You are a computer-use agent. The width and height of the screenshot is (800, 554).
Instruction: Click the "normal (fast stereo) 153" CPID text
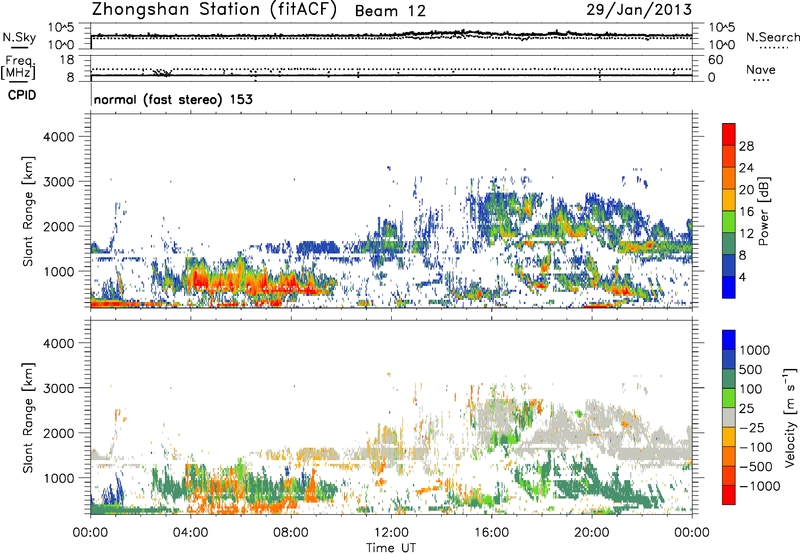pyautogui.click(x=173, y=99)
